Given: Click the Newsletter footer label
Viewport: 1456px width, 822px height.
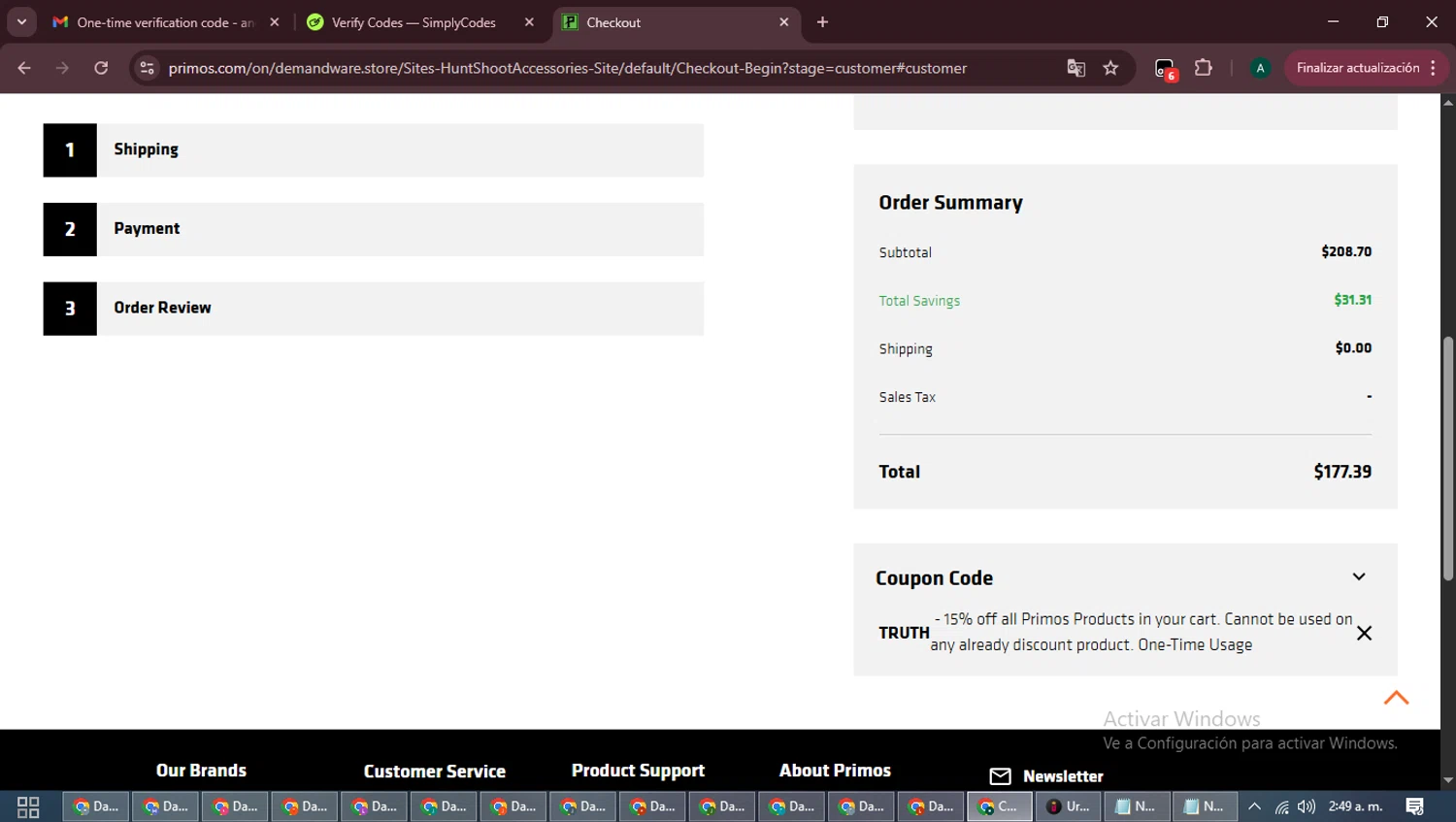Looking at the screenshot, I should (1063, 776).
